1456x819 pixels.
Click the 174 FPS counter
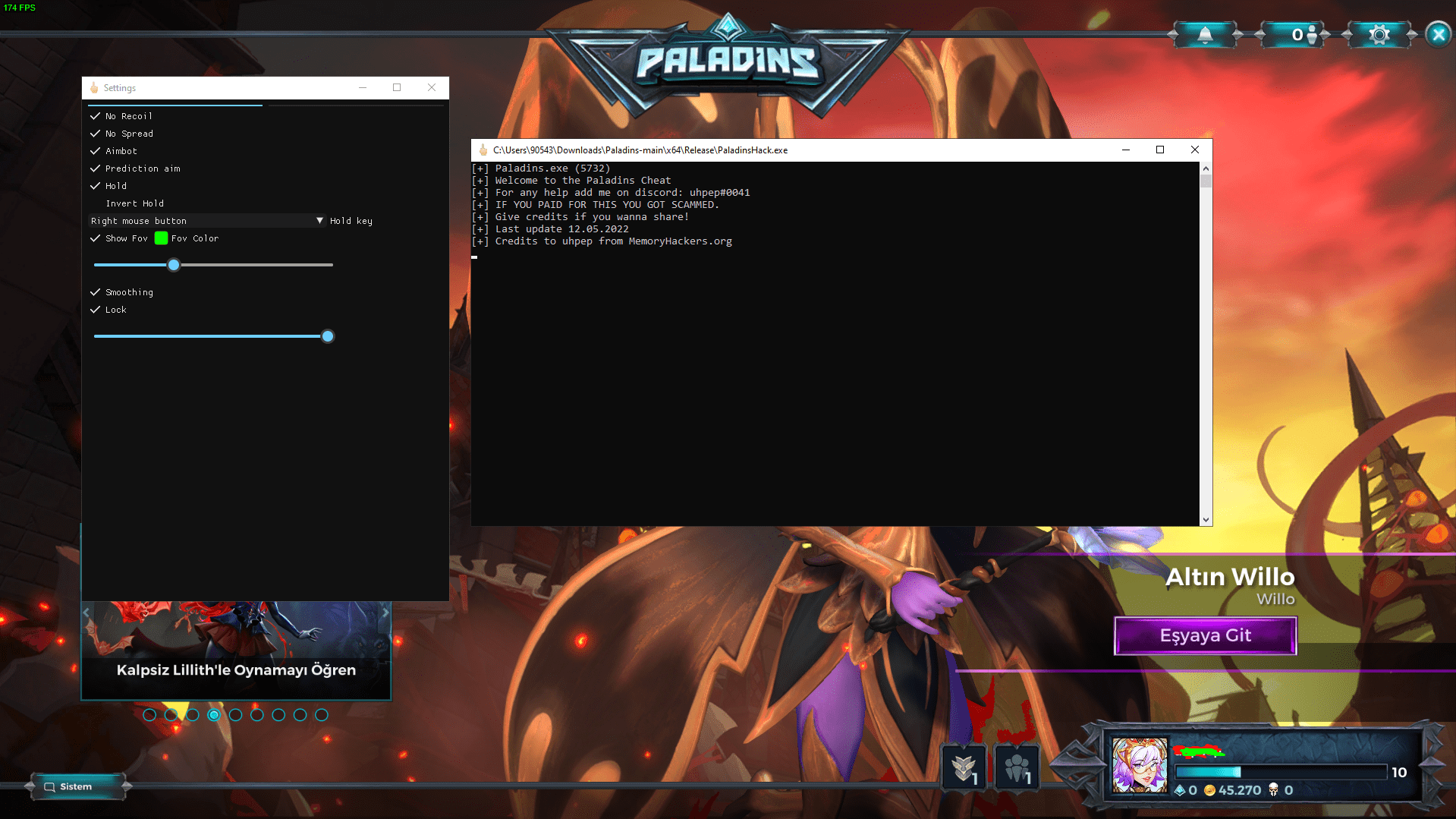point(20,8)
